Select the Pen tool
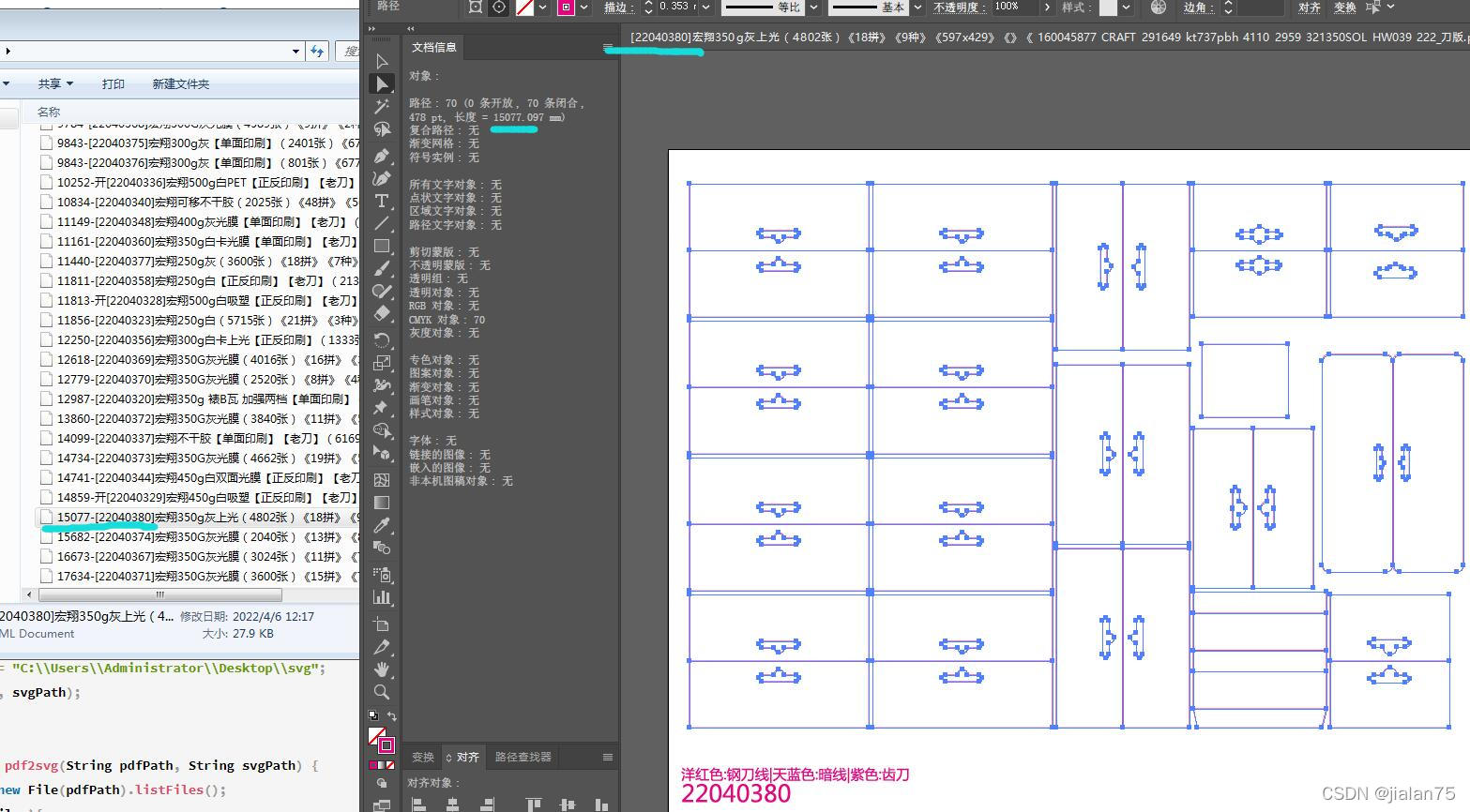 382,155
